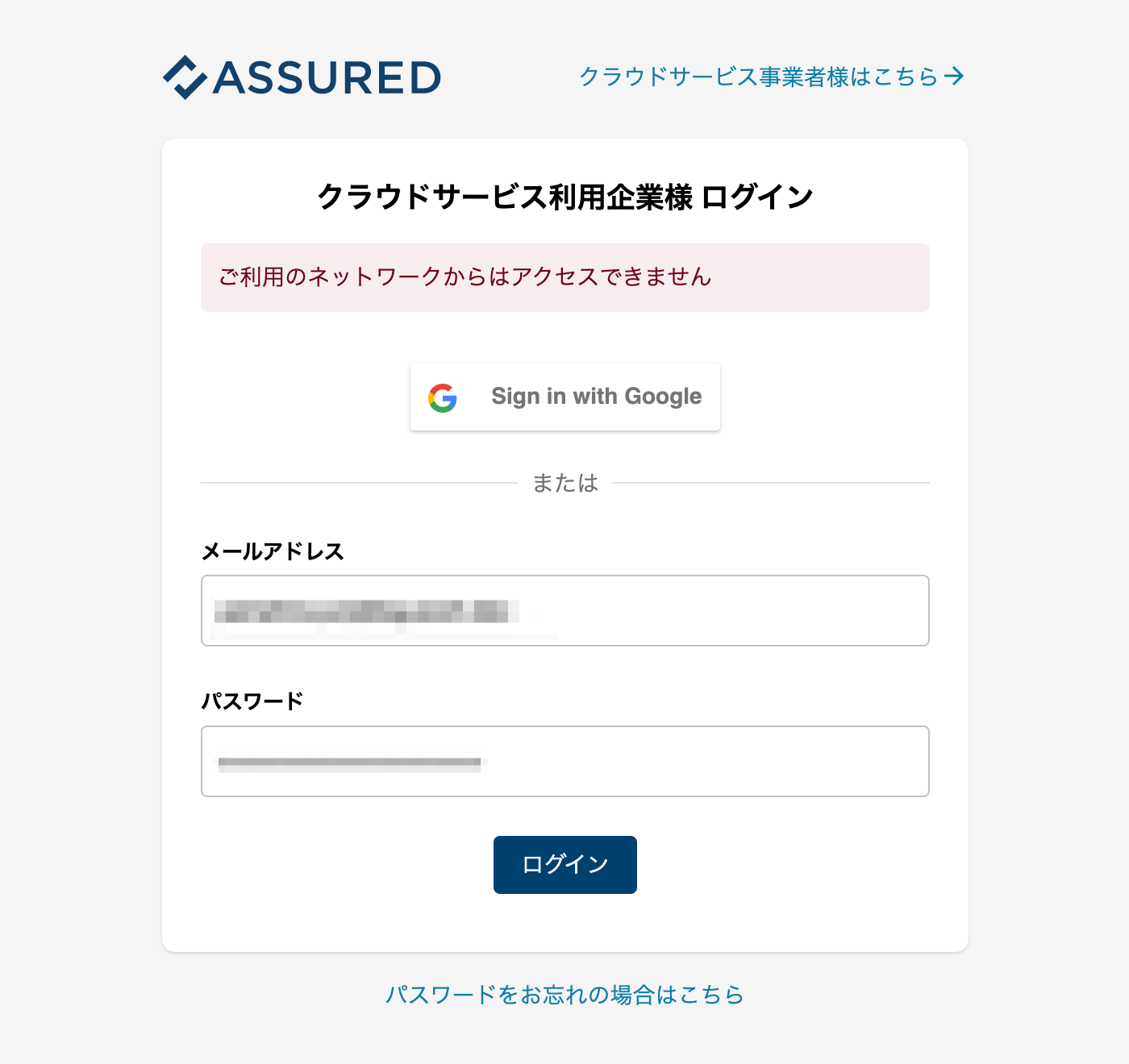Click the メールアドレス field label
Screen dimensions: 1129x1064
click(273, 551)
